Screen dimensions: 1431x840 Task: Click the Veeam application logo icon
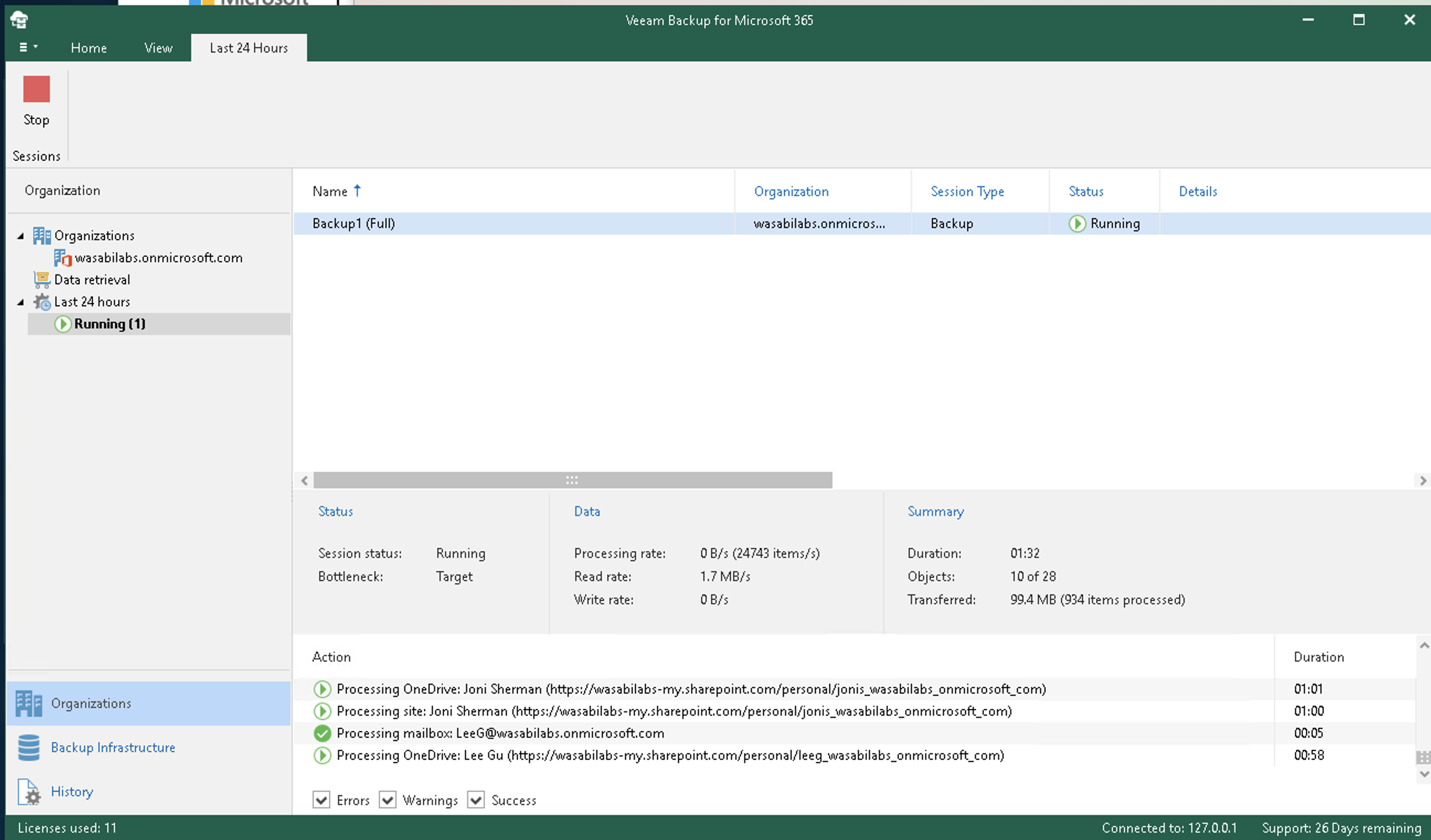click(x=19, y=20)
